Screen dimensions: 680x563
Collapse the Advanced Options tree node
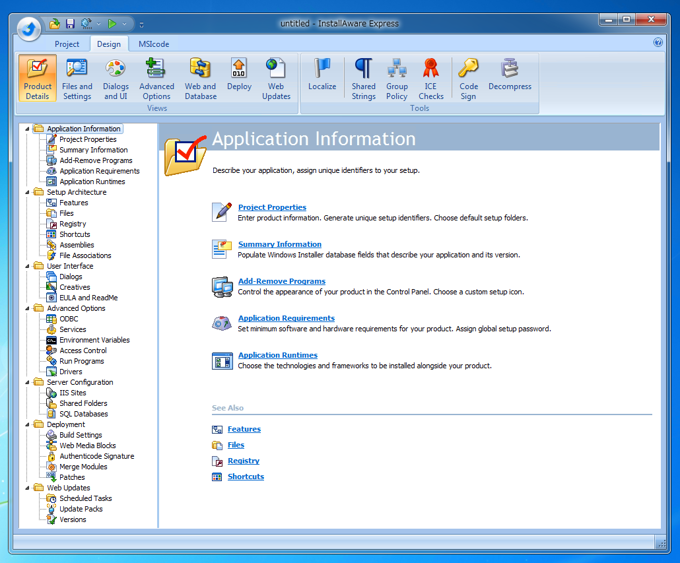coord(27,308)
